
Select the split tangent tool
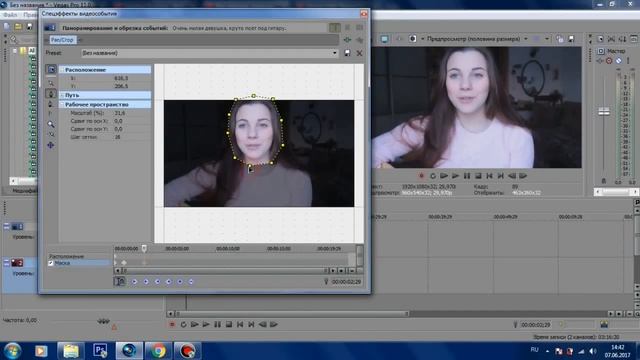51,113
